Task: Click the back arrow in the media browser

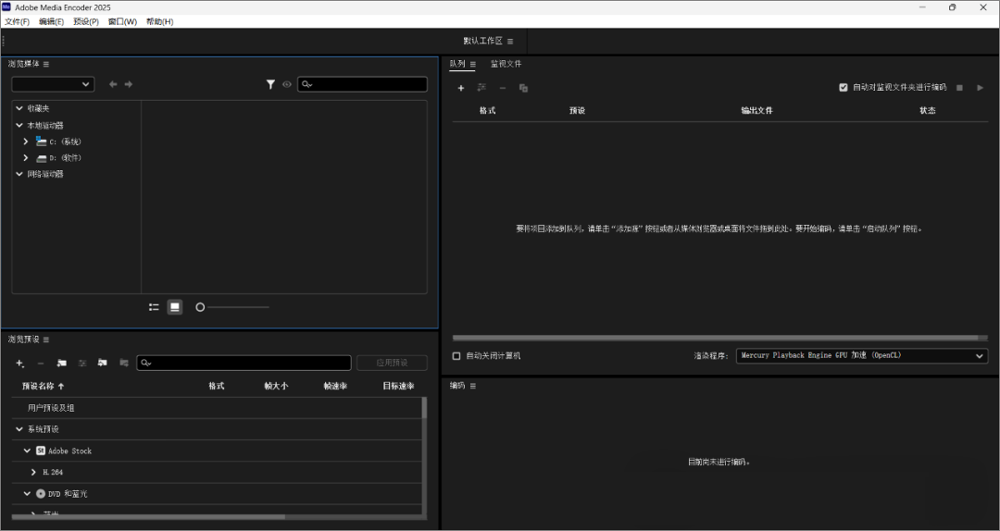Action: (x=113, y=84)
